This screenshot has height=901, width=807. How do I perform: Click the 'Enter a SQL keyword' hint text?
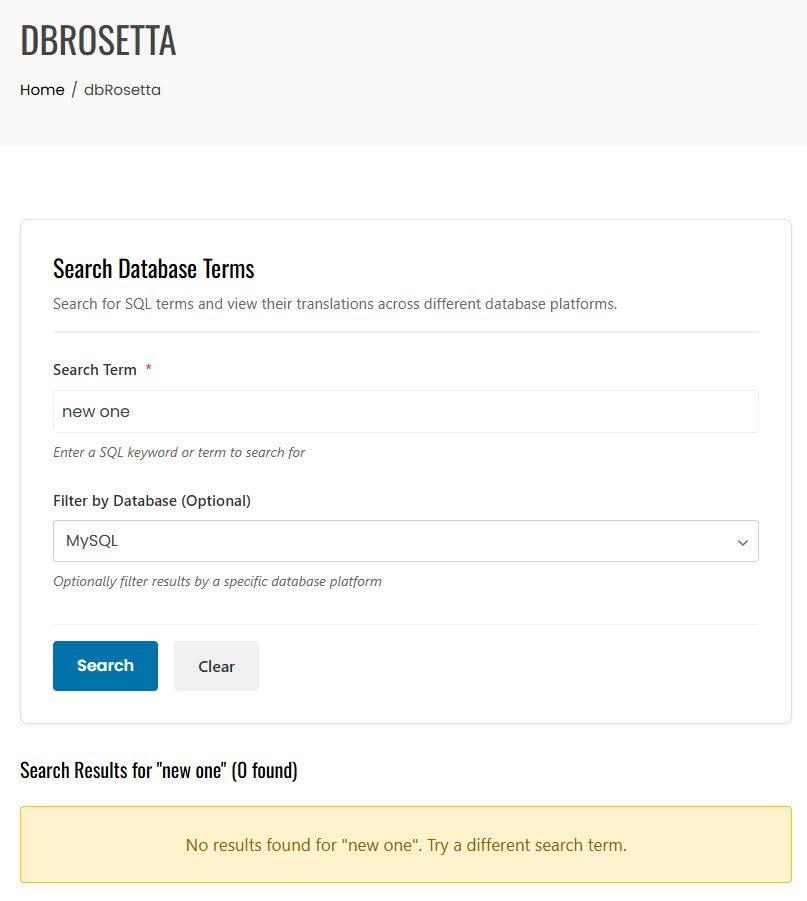(179, 452)
